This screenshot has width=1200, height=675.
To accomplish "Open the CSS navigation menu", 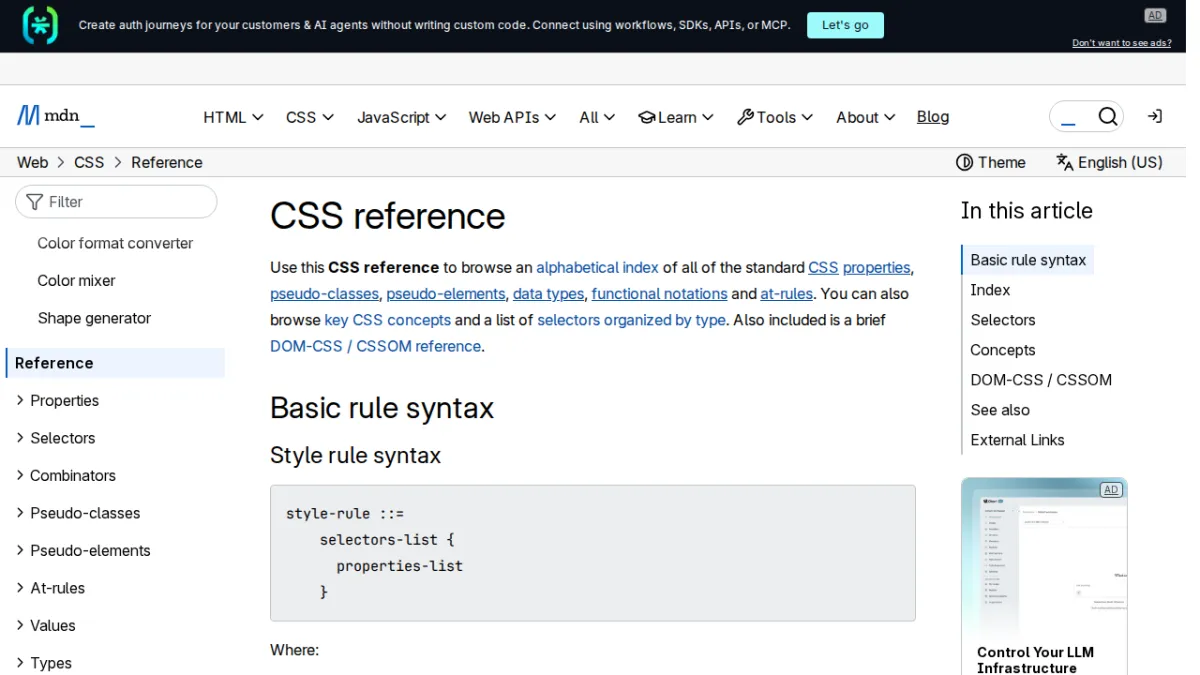I will point(310,117).
